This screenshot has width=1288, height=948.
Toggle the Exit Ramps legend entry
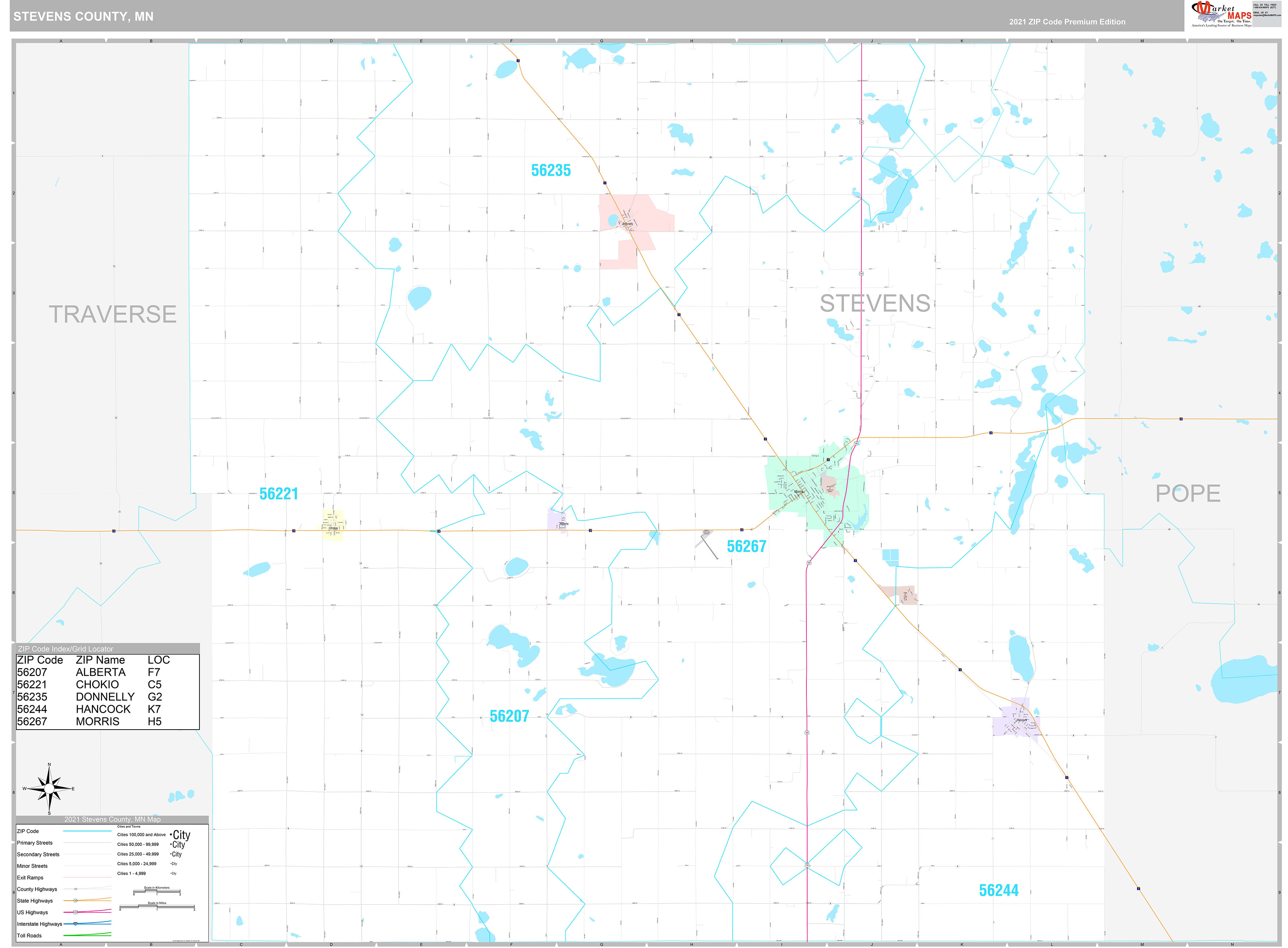pyautogui.click(x=31, y=878)
